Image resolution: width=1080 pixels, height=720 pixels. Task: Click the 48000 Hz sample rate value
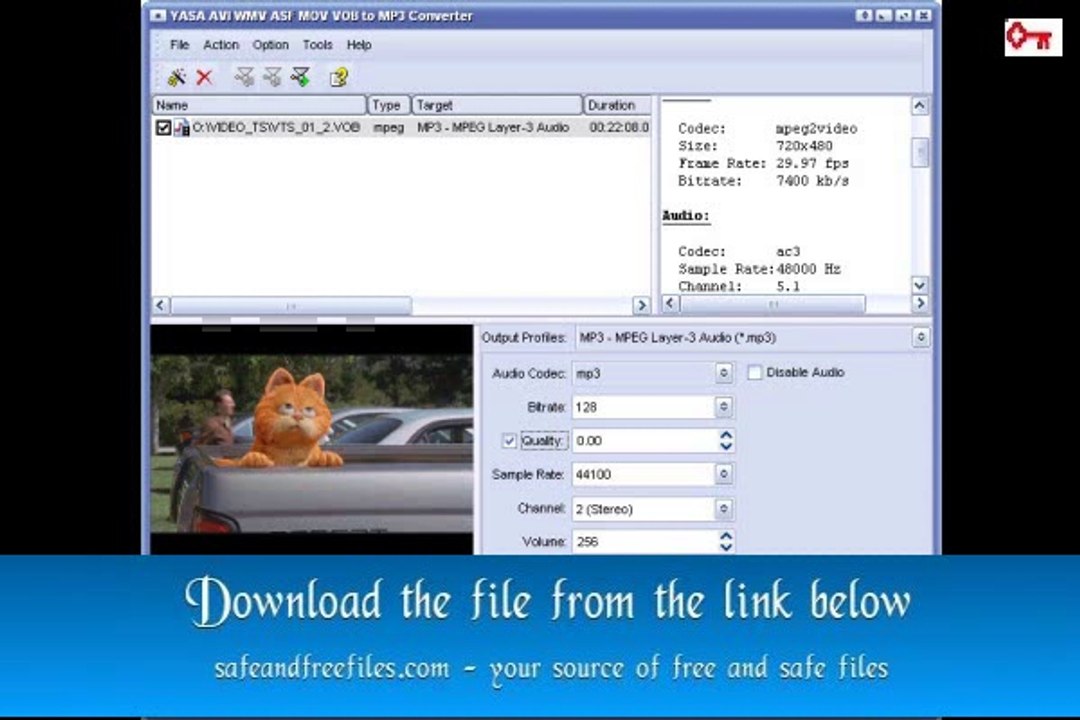(x=809, y=269)
